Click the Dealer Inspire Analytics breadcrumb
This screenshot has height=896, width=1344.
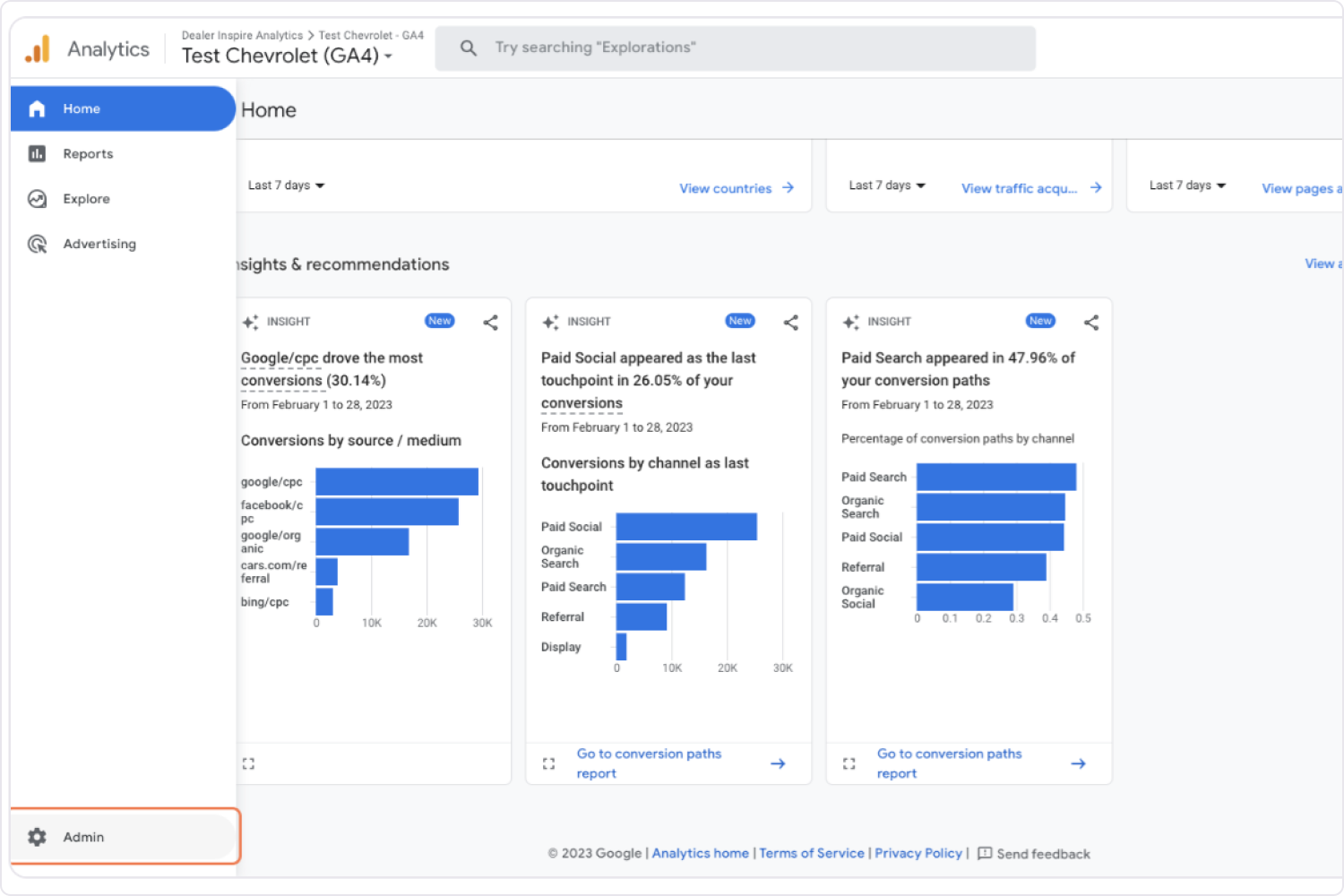pos(242,36)
